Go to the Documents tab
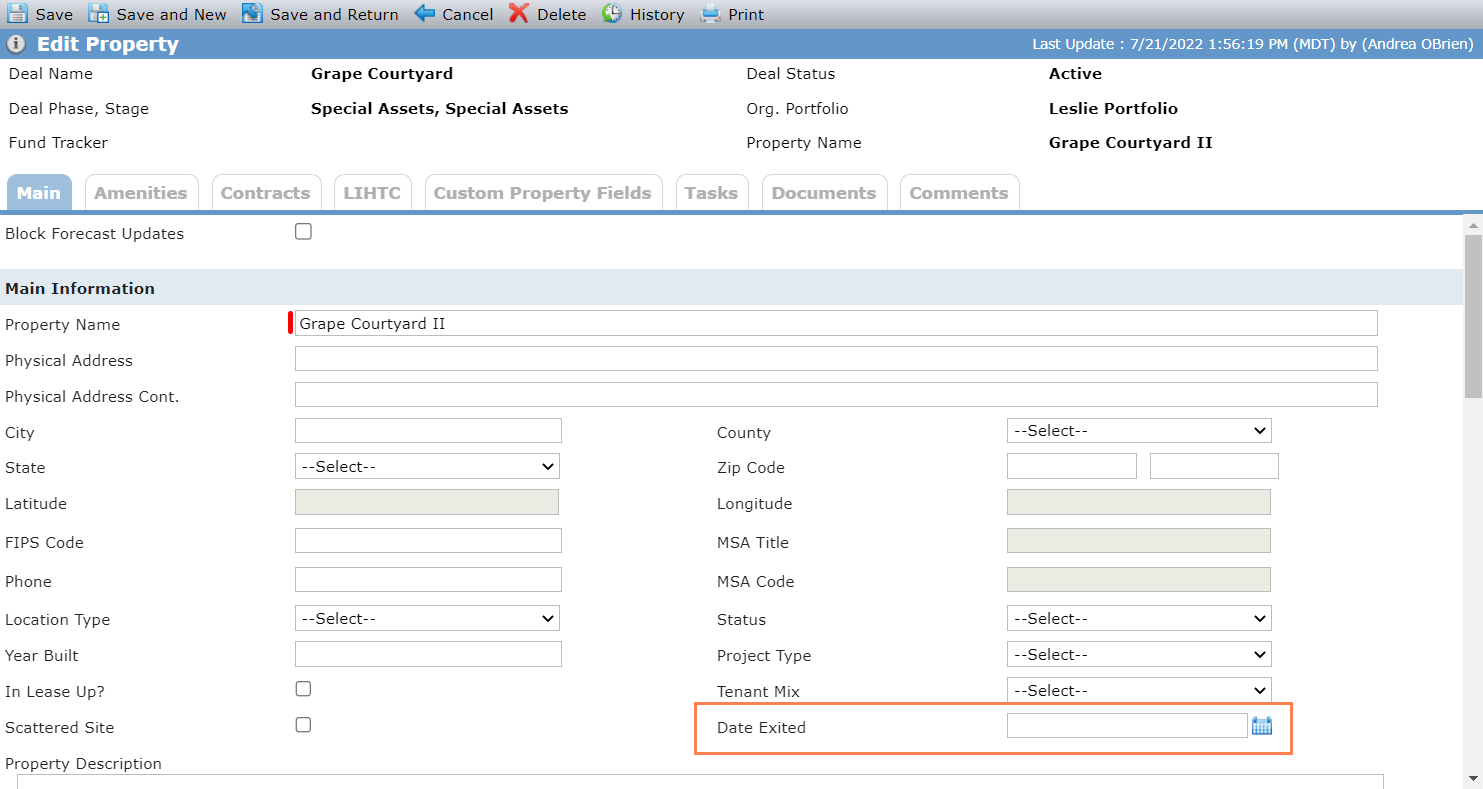1483x789 pixels. (x=824, y=193)
